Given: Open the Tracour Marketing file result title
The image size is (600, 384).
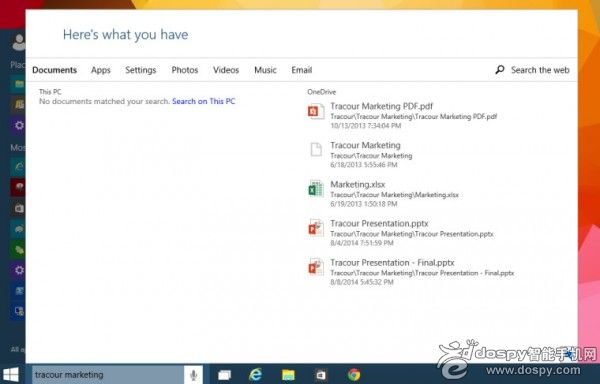Looking at the screenshot, I should 365,145.
